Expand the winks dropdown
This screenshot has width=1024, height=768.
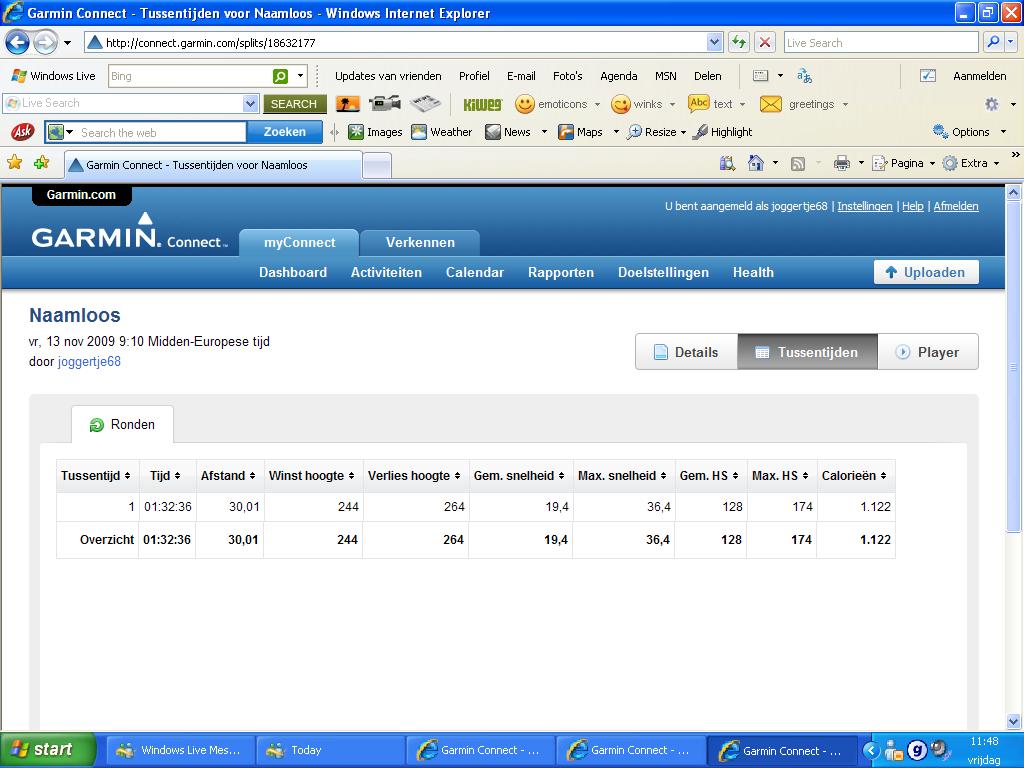coord(672,104)
